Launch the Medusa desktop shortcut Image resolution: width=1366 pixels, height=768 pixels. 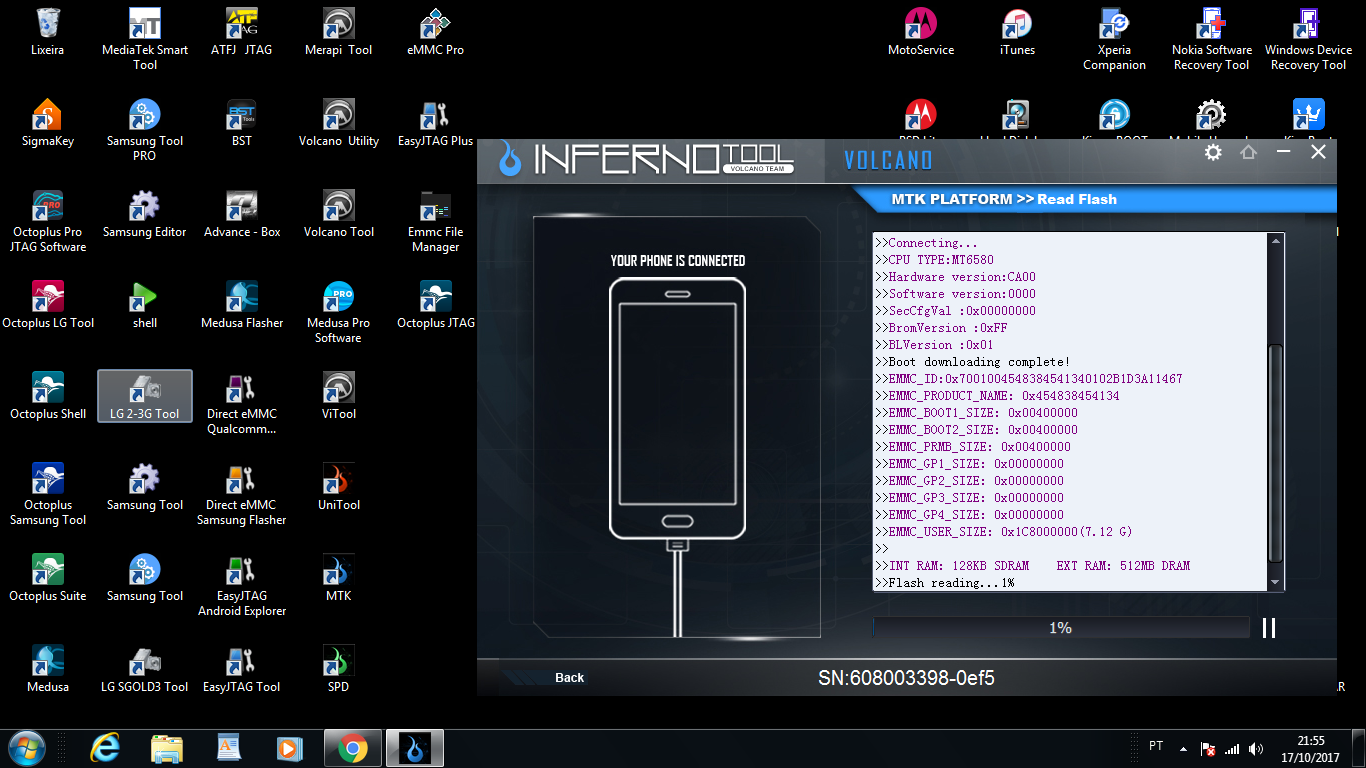point(47,669)
